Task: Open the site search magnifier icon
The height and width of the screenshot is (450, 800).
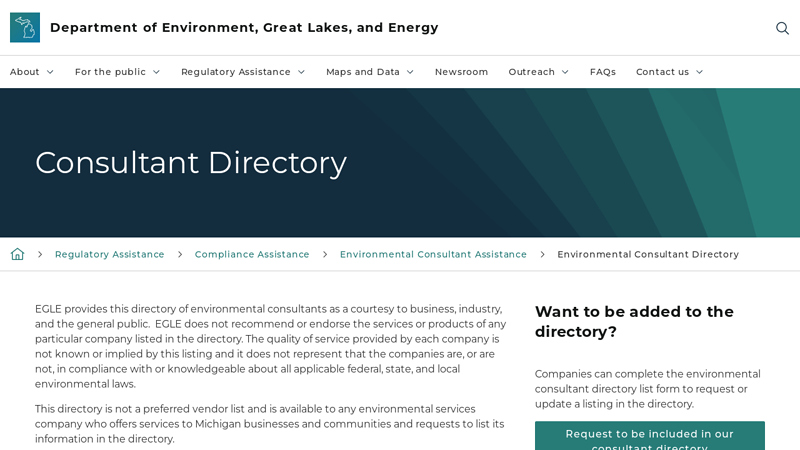Action: pyautogui.click(x=782, y=28)
